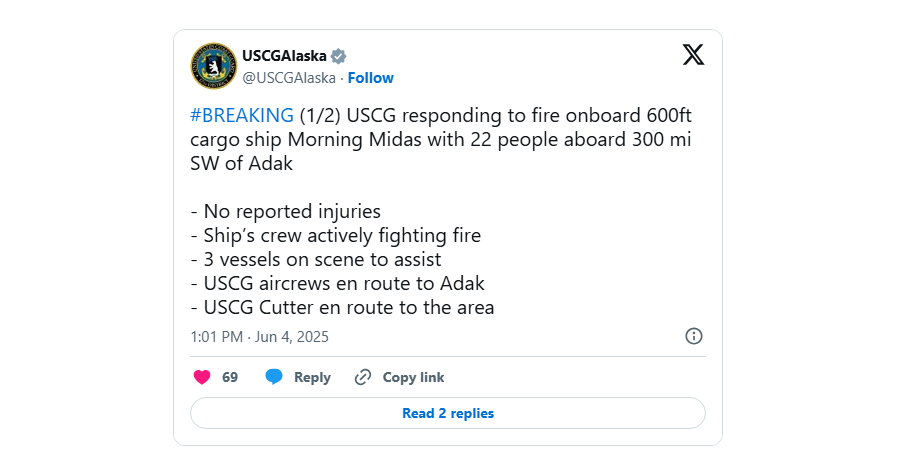
Task: Click the Copy link text
Action: pos(413,377)
